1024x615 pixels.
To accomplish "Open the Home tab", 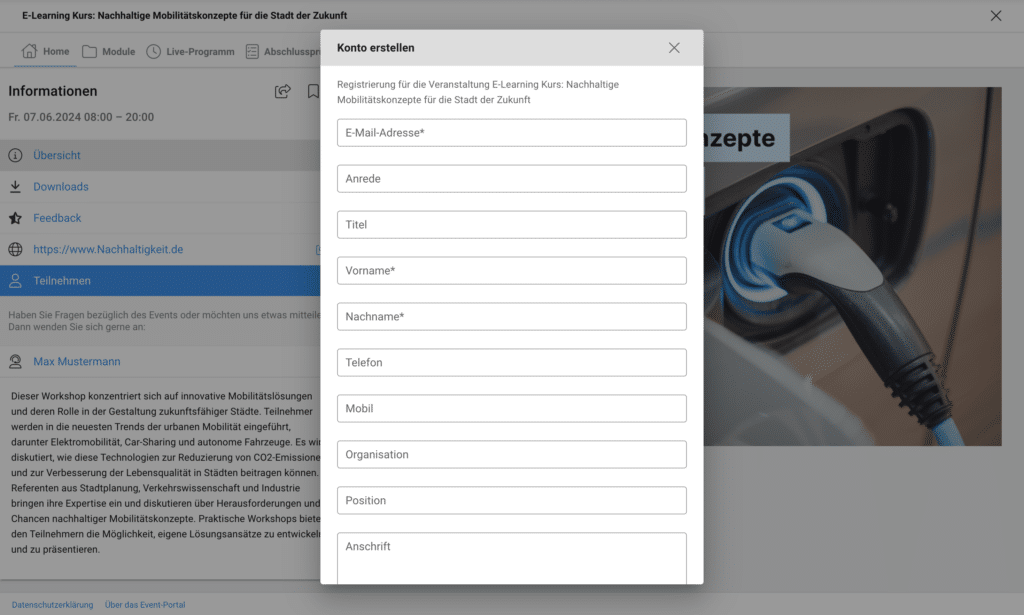I will 46,52.
